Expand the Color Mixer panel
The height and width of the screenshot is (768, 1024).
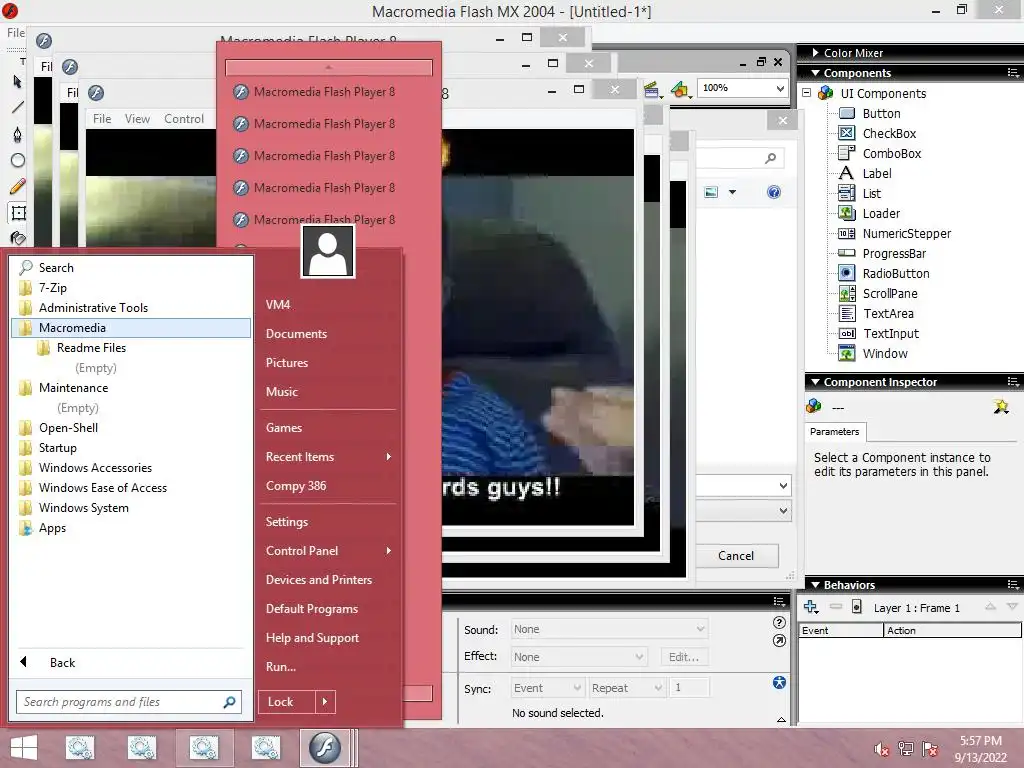(x=815, y=53)
